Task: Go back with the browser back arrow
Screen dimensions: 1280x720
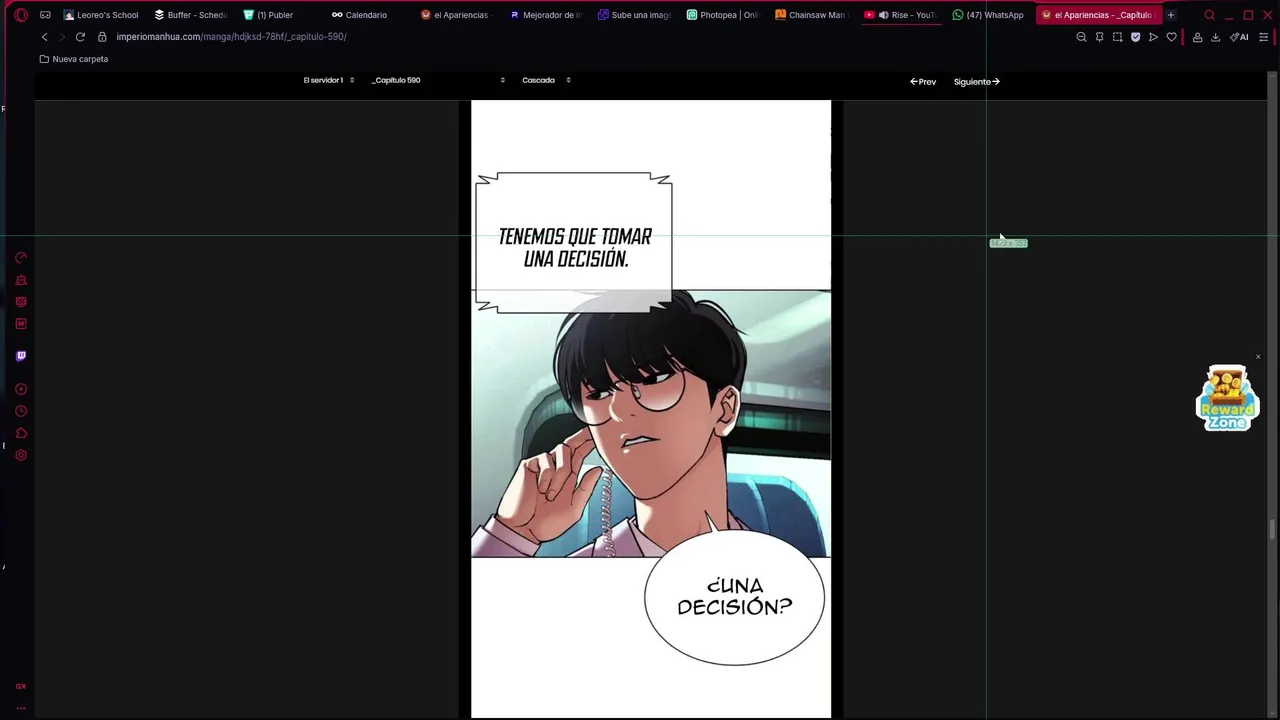Action: coord(44,37)
